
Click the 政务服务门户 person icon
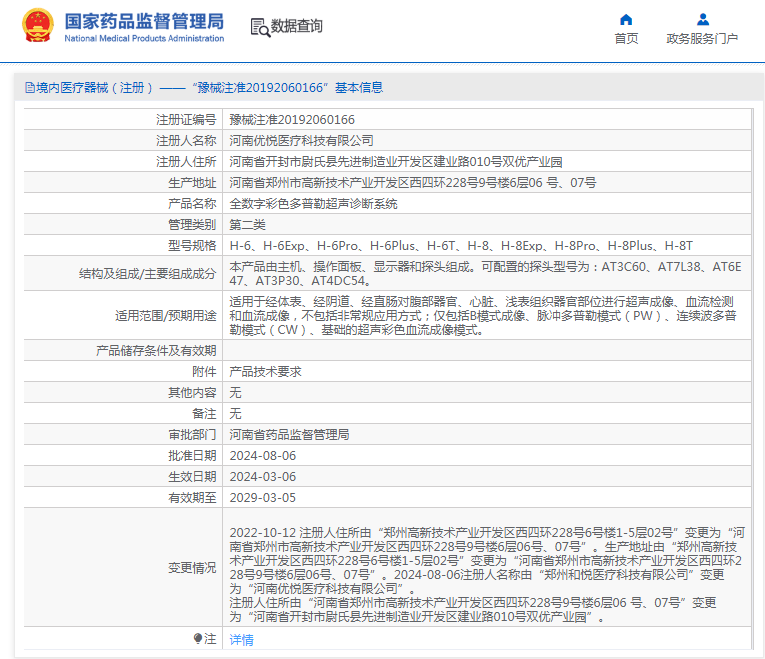click(703, 20)
